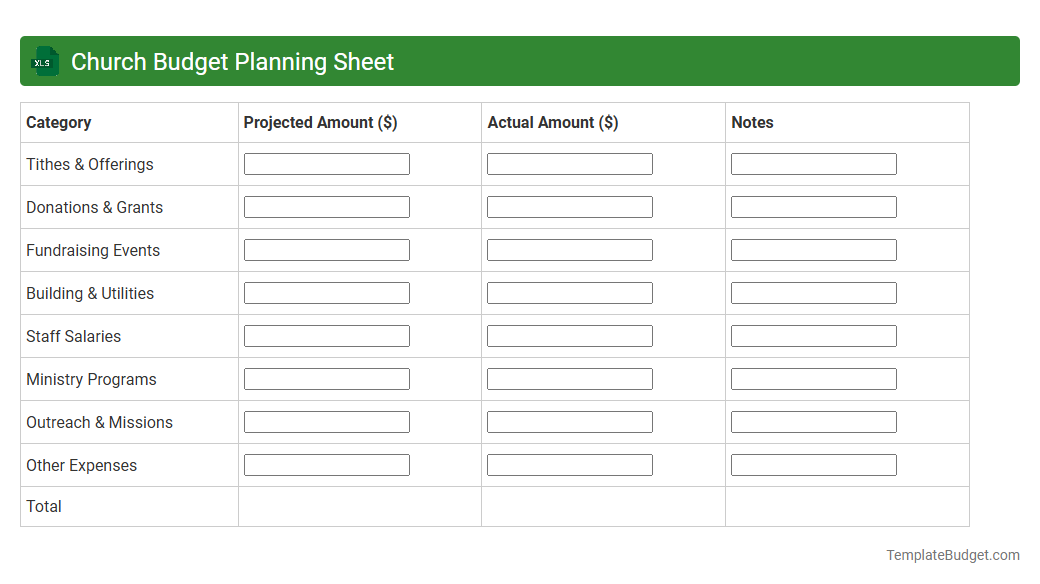Click the Staff Salaries row label
The width and height of the screenshot is (1040, 584).
click(x=73, y=336)
